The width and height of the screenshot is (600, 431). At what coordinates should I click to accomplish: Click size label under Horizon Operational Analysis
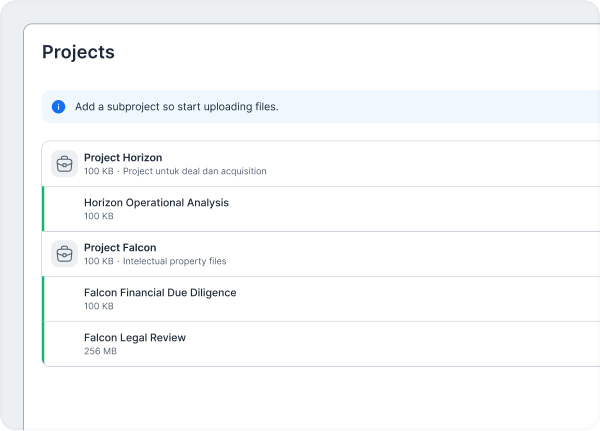[x=98, y=216]
